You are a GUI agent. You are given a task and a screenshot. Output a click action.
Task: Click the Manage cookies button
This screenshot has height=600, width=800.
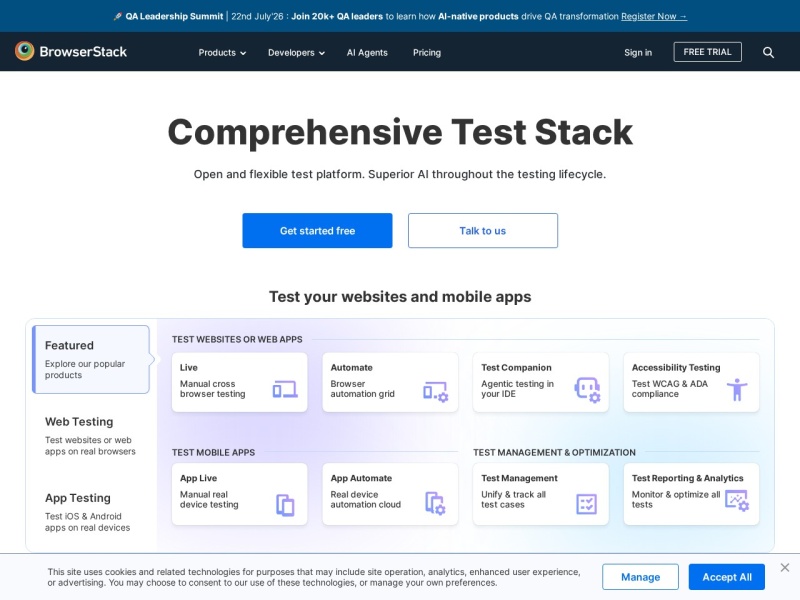(640, 577)
